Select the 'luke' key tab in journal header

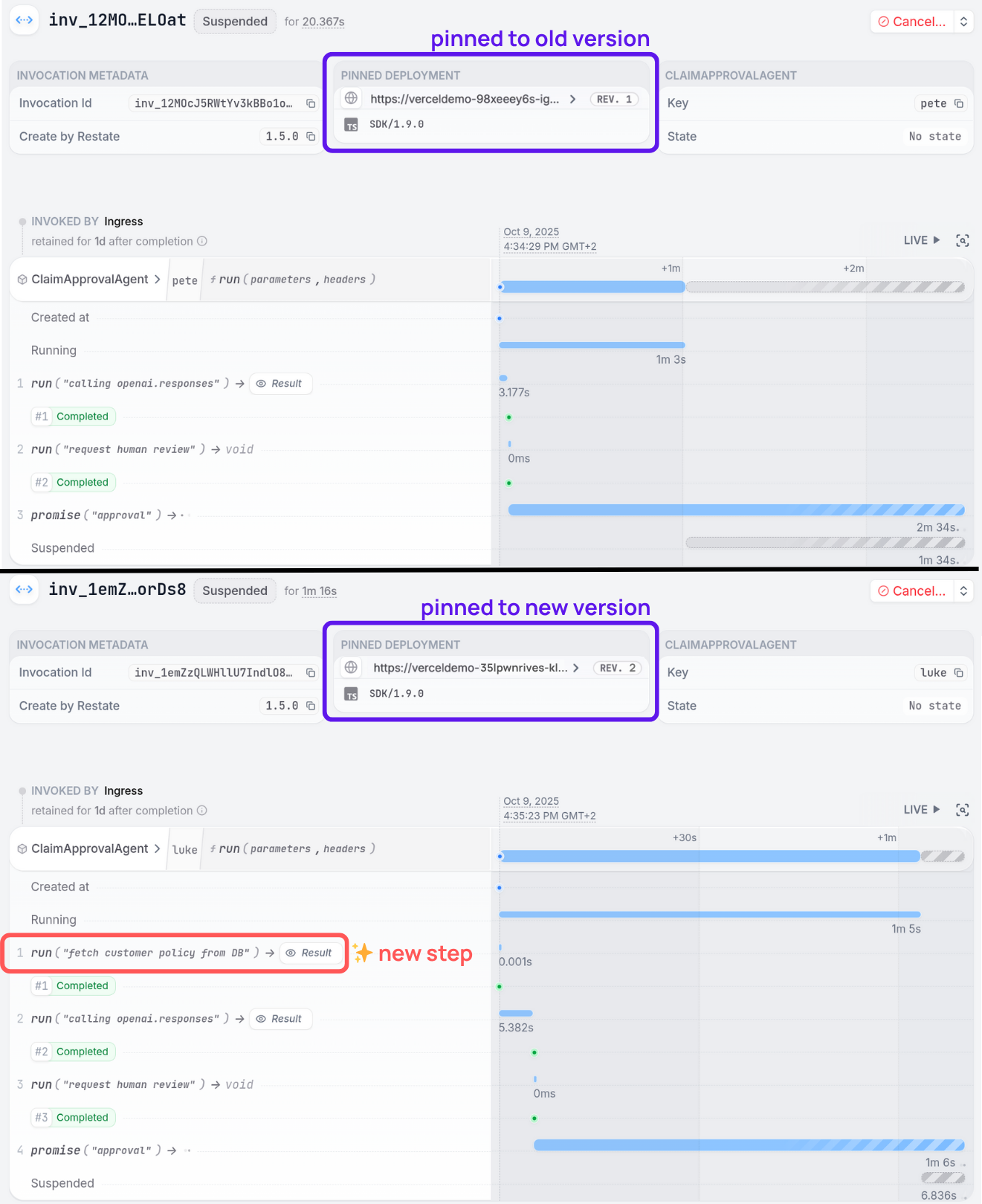(184, 849)
